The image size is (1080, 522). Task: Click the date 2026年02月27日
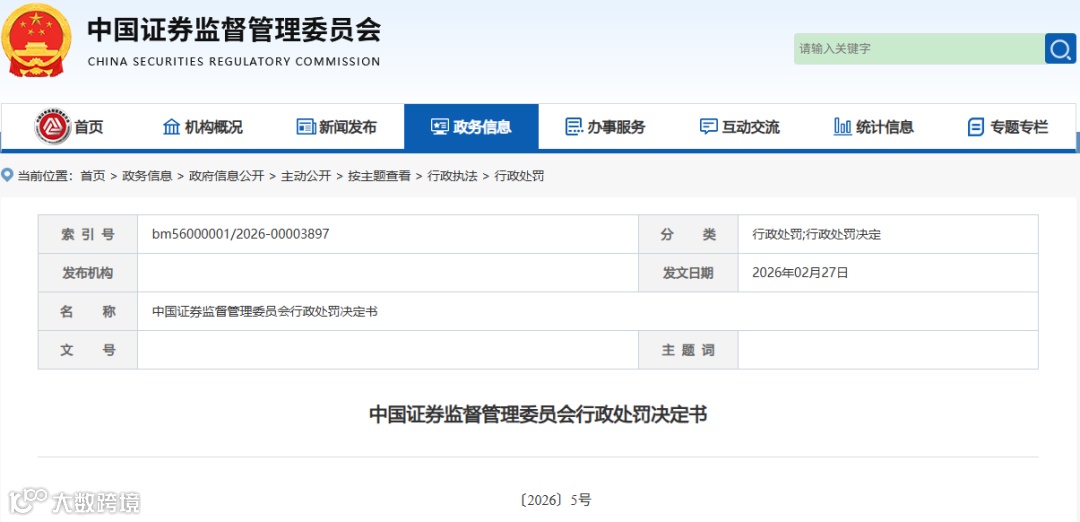pyautogui.click(x=800, y=273)
